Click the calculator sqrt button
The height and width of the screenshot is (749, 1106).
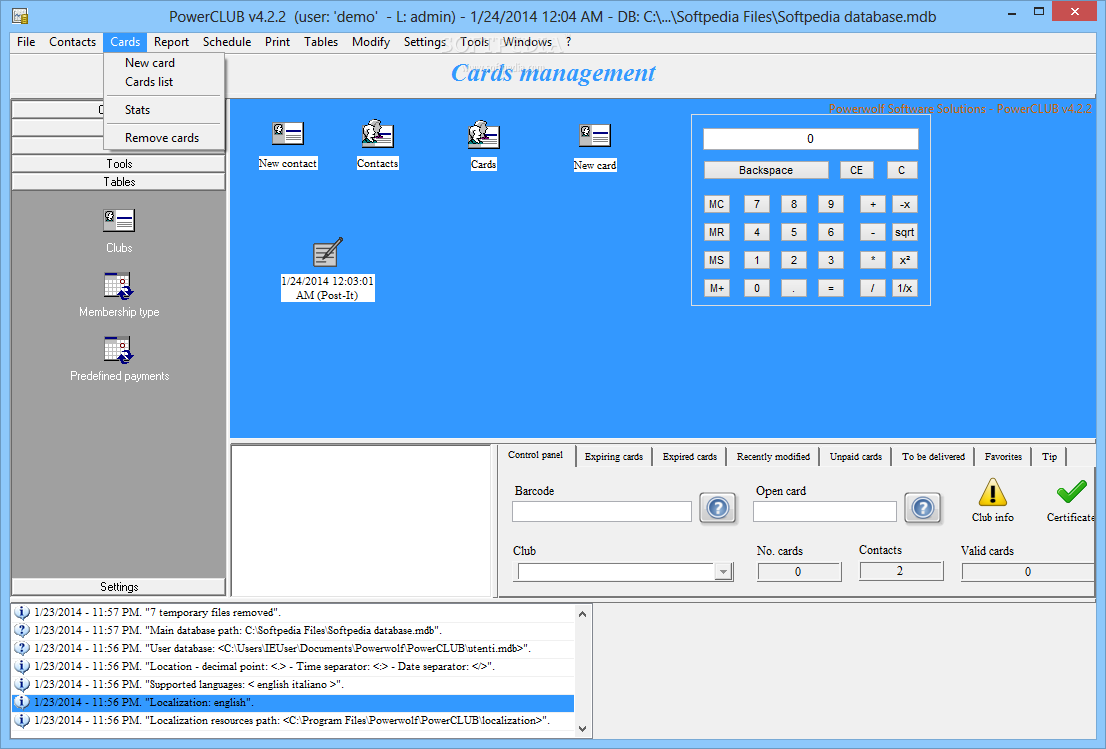point(904,232)
